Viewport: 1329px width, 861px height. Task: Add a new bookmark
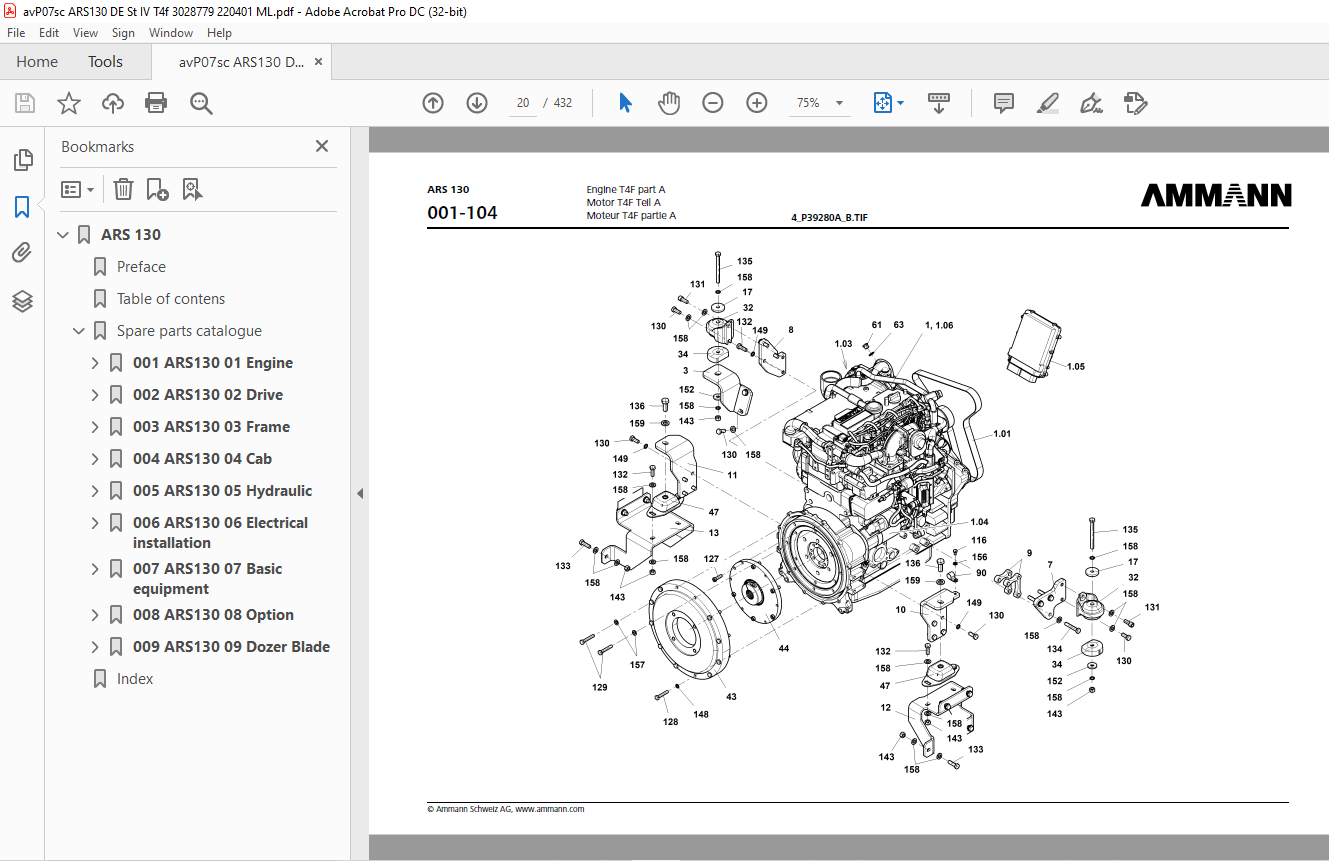point(157,189)
